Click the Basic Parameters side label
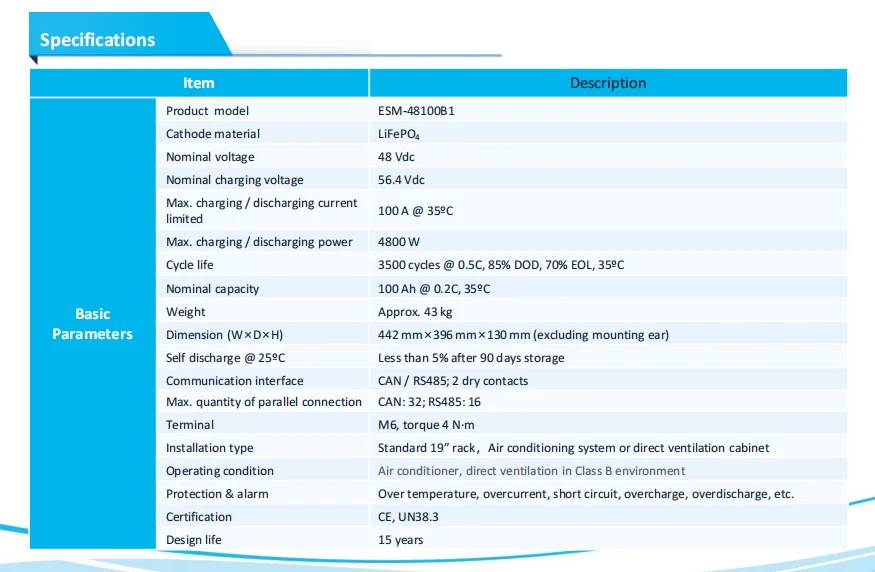Screen dimensions: 875x572 pyautogui.click(x=92, y=324)
